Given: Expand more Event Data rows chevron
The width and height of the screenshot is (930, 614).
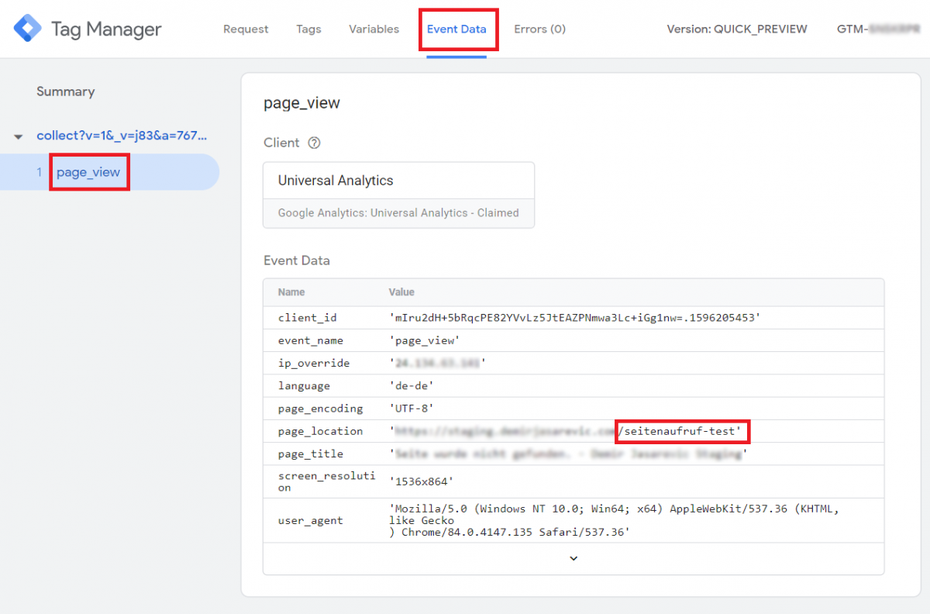Looking at the screenshot, I should pos(574,558).
